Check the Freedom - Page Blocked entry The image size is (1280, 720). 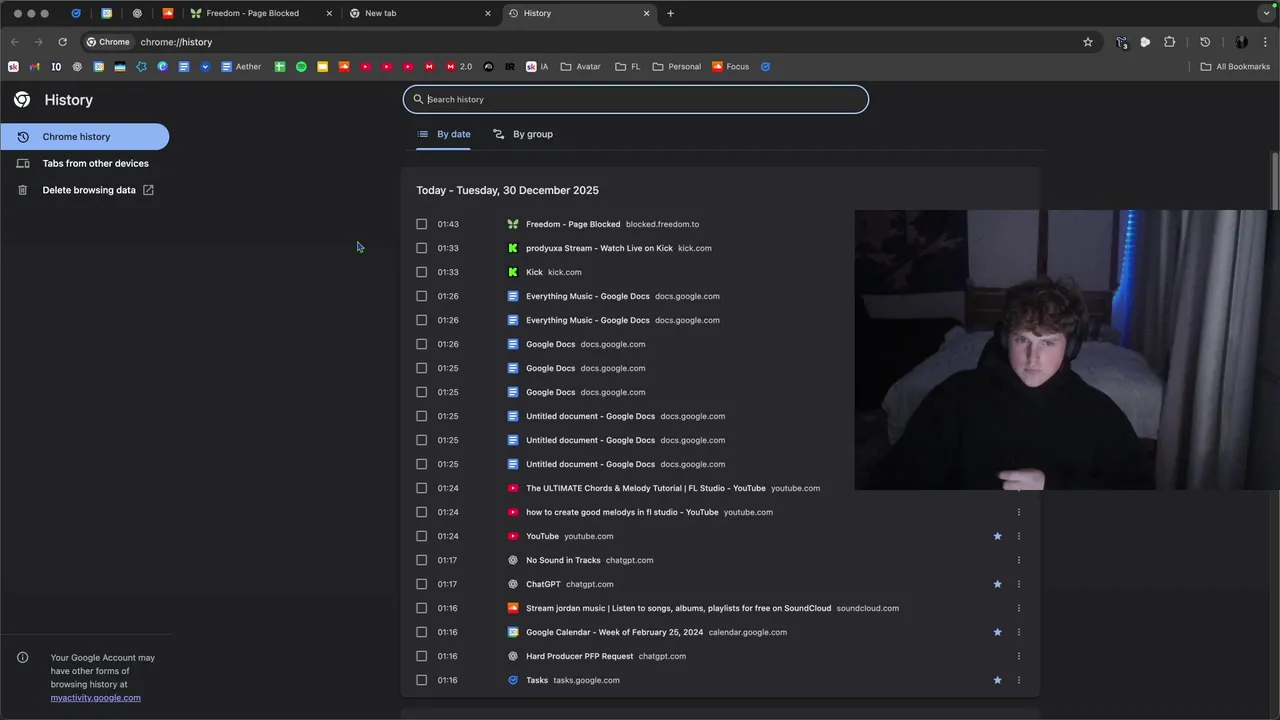[421, 224]
